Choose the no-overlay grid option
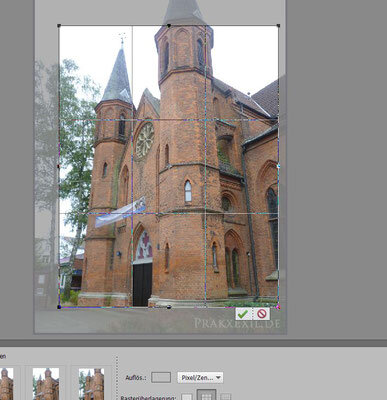Image resolution: width=387 pixels, height=400 pixels. click(187, 397)
